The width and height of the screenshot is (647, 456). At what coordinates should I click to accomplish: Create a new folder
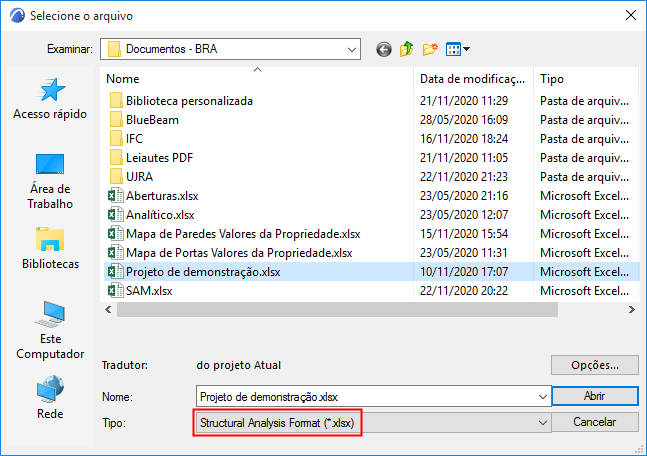click(430, 49)
